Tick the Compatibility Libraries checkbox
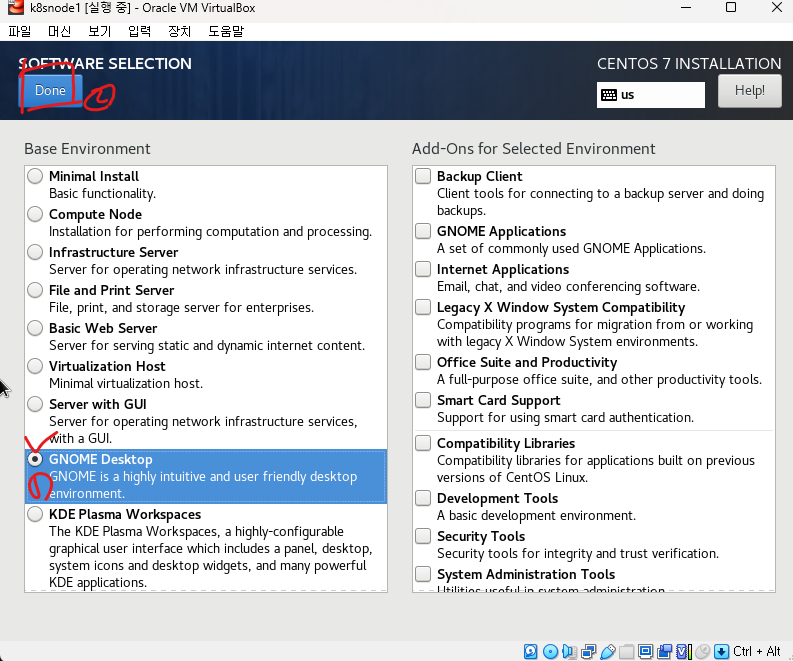This screenshot has width=793, height=661. point(423,443)
